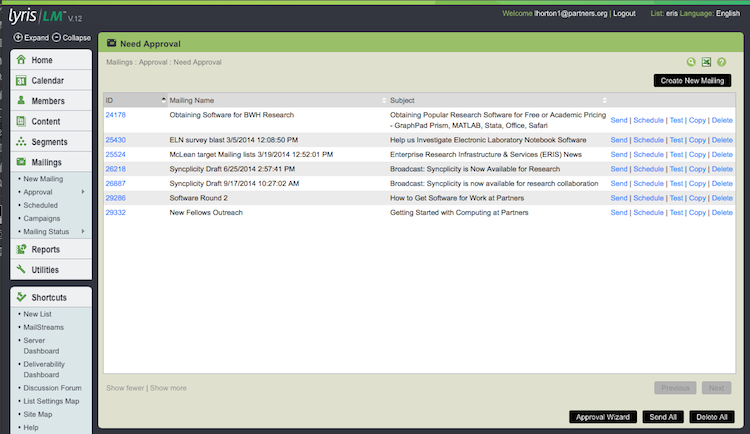Click the Next page button
750x434 pixels.
717,388
